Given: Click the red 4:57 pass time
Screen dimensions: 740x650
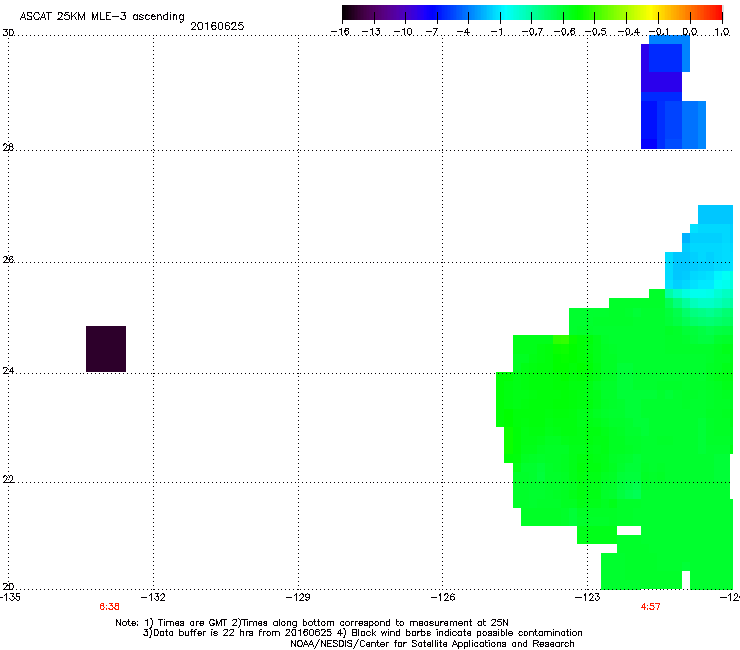Looking at the screenshot, I should click(650, 607).
